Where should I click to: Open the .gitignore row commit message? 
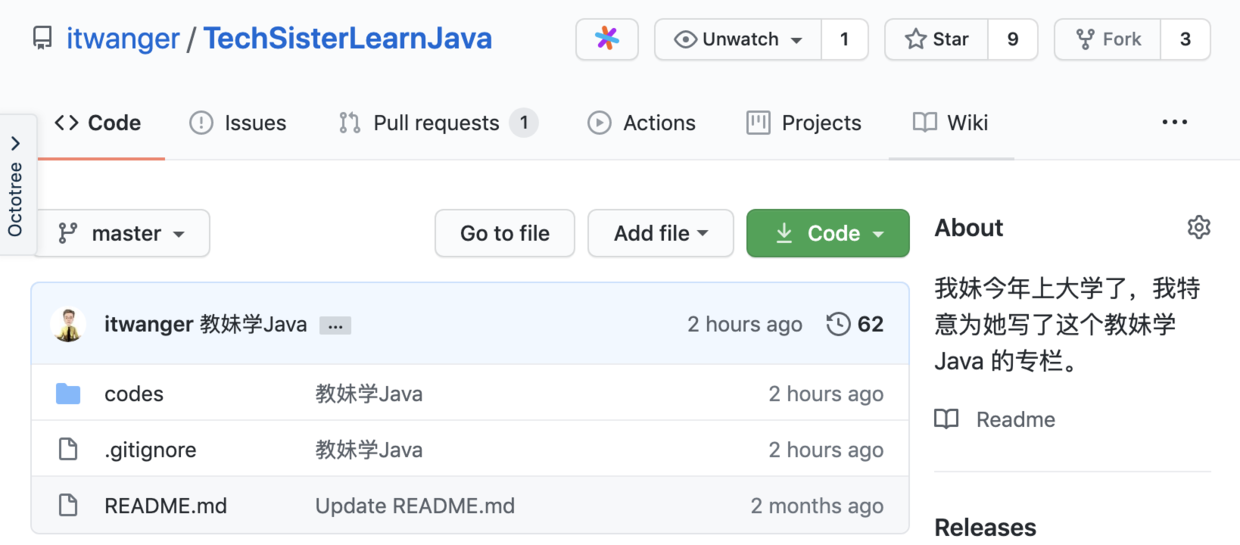click(369, 449)
